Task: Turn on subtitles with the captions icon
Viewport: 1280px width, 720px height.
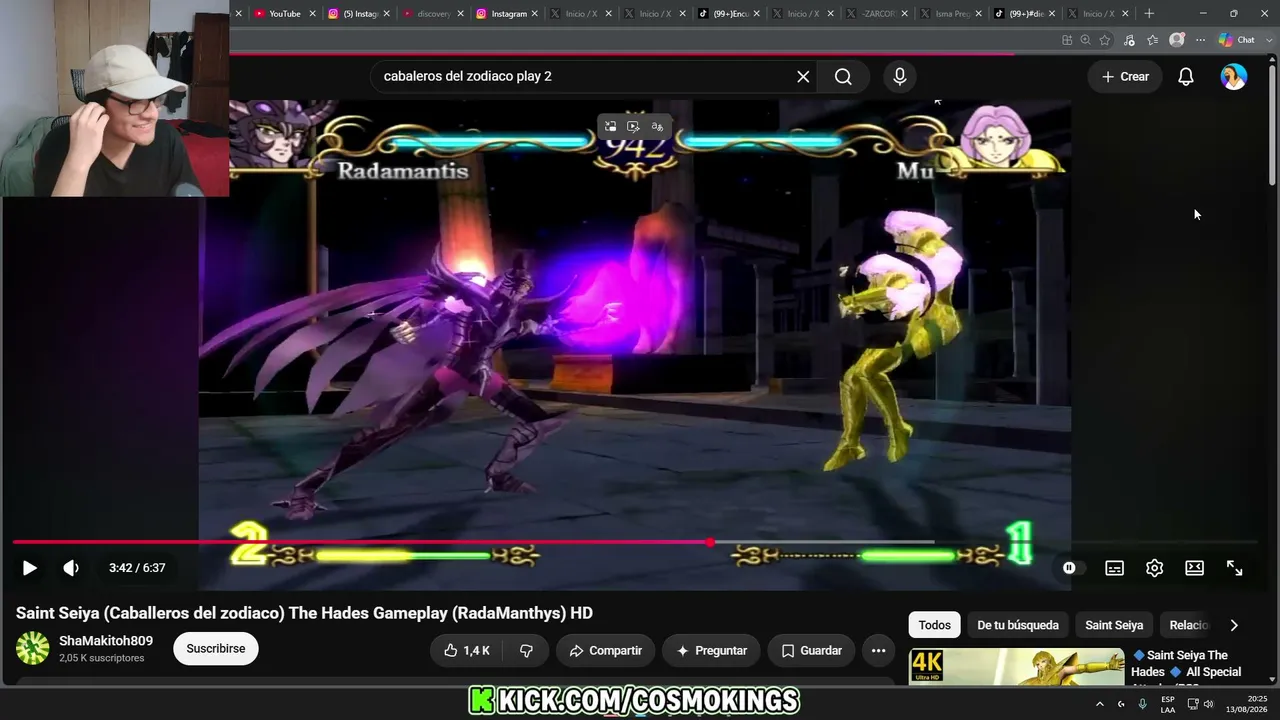Action: 1114,568
